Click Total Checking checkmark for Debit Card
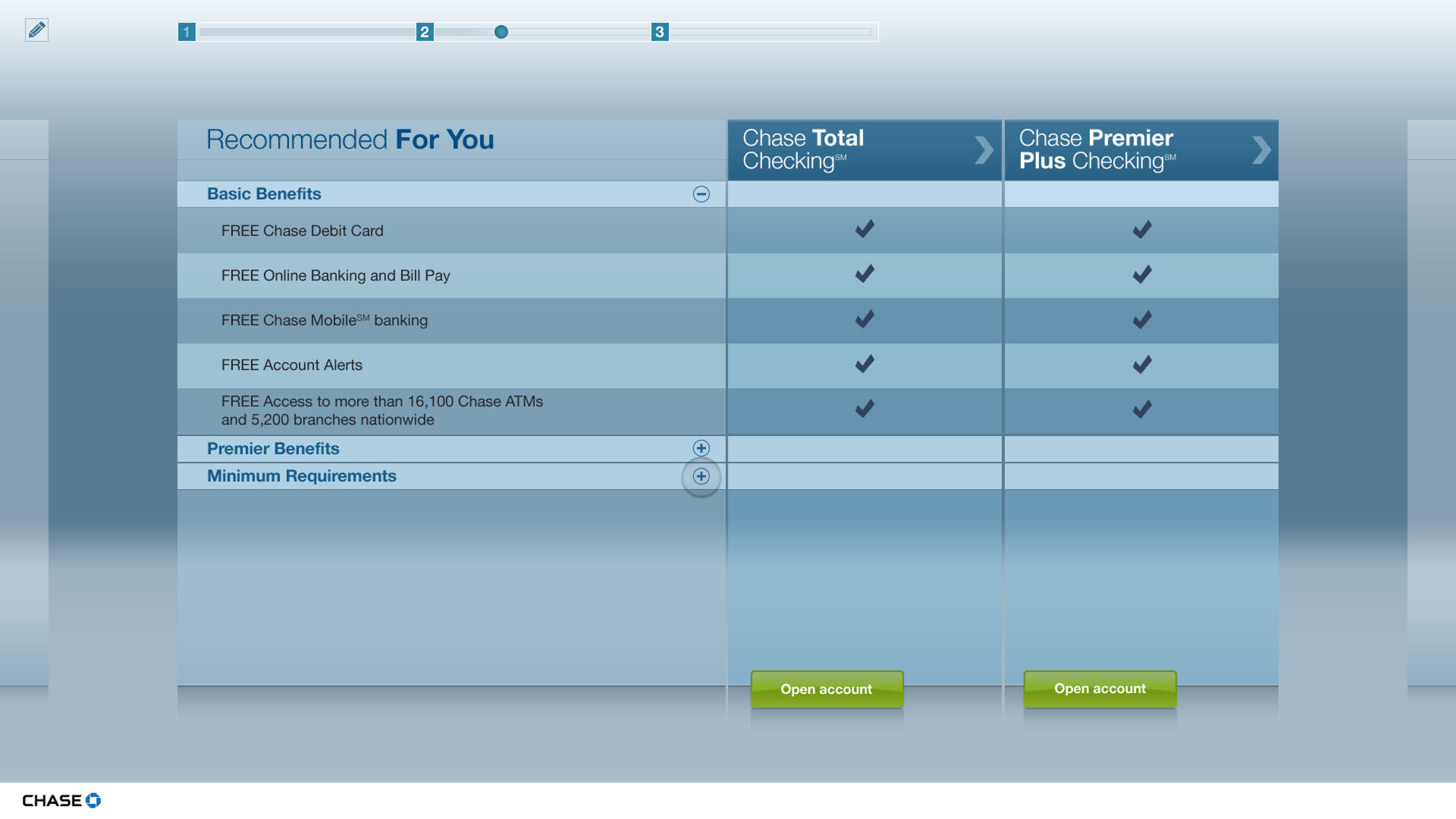The width and height of the screenshot is (1456, 819). tap(865, 229)
